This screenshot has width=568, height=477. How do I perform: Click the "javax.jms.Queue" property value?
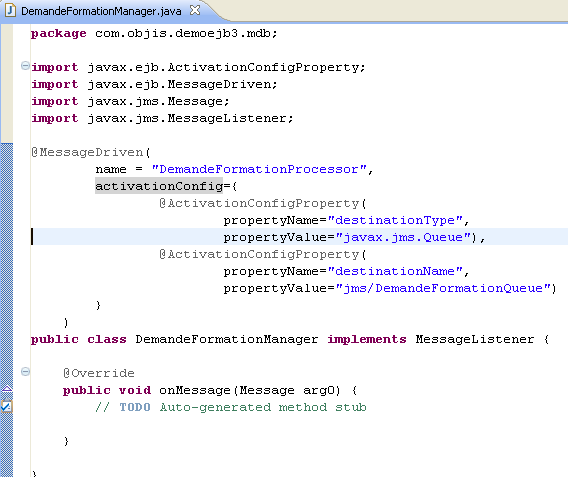[x=403, y=237]
